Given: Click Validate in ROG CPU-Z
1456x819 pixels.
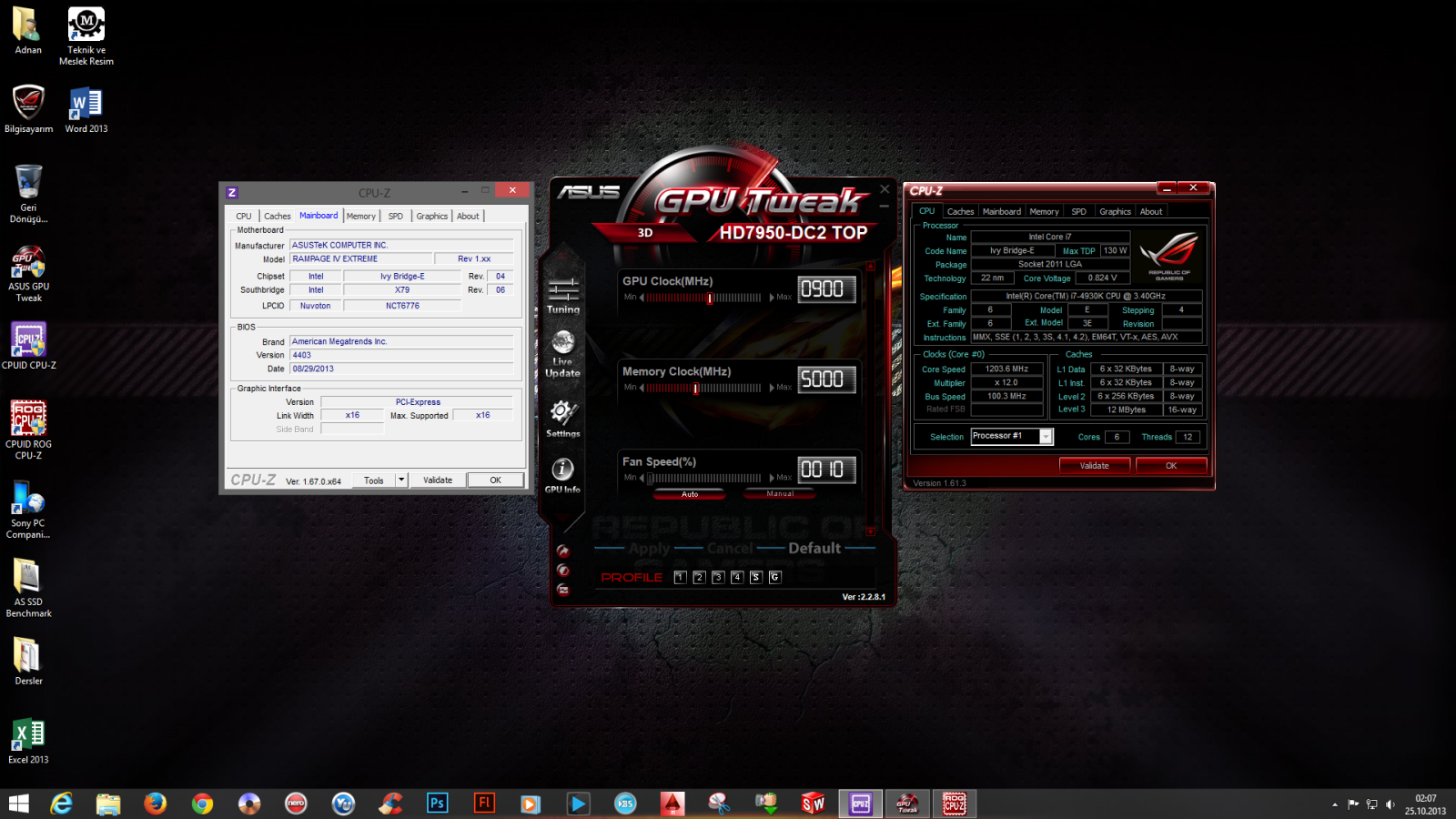Looking at the screenshot, I should pyautogui.click(x=1095, y=466).
